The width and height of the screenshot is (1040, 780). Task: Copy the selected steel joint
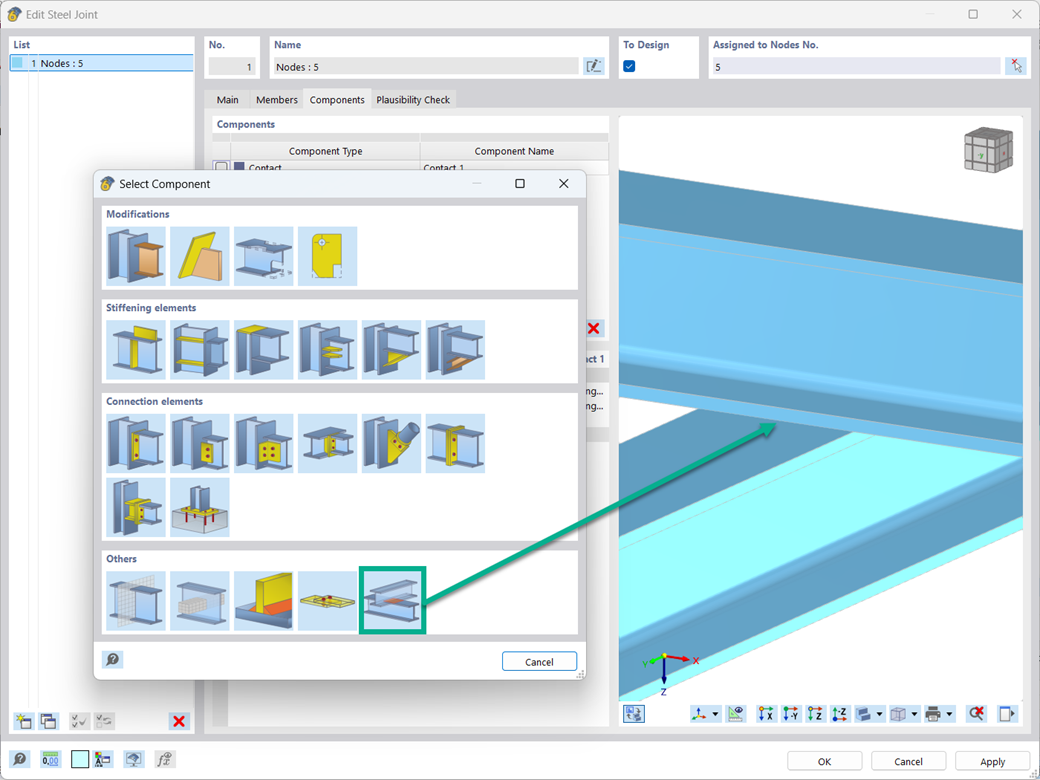[x=48, y=721]
